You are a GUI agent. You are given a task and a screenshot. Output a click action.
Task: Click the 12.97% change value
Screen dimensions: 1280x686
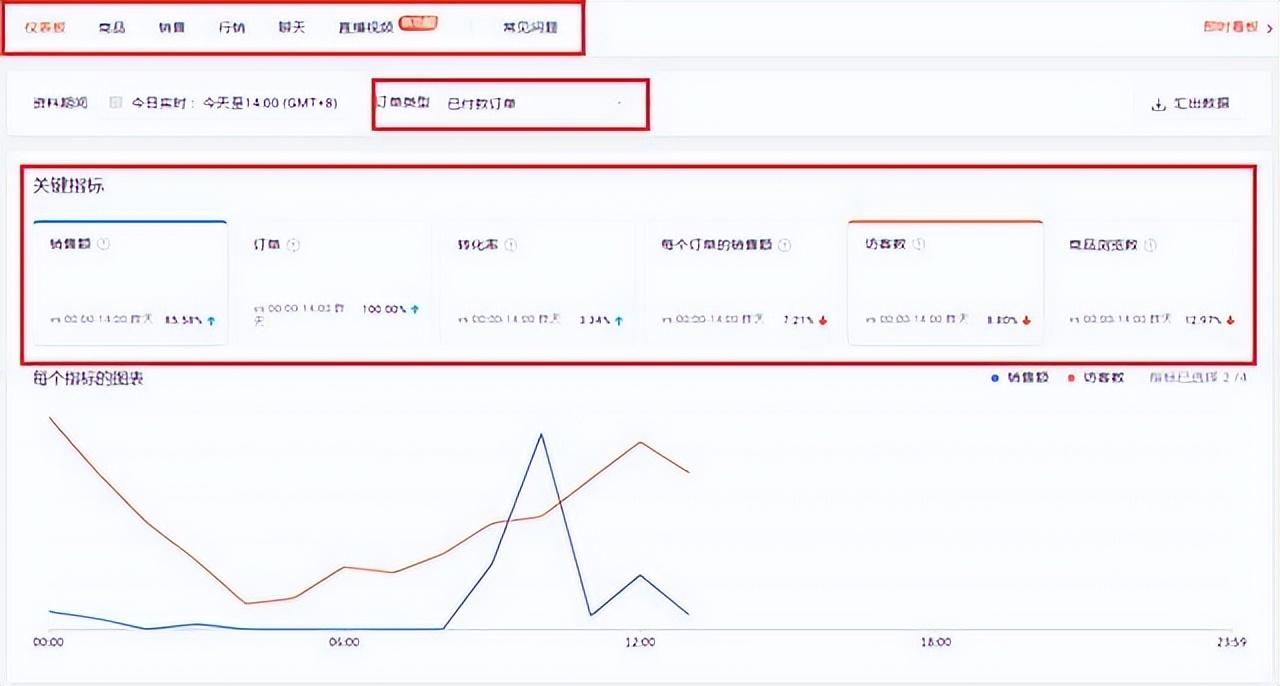point(1203,320)
